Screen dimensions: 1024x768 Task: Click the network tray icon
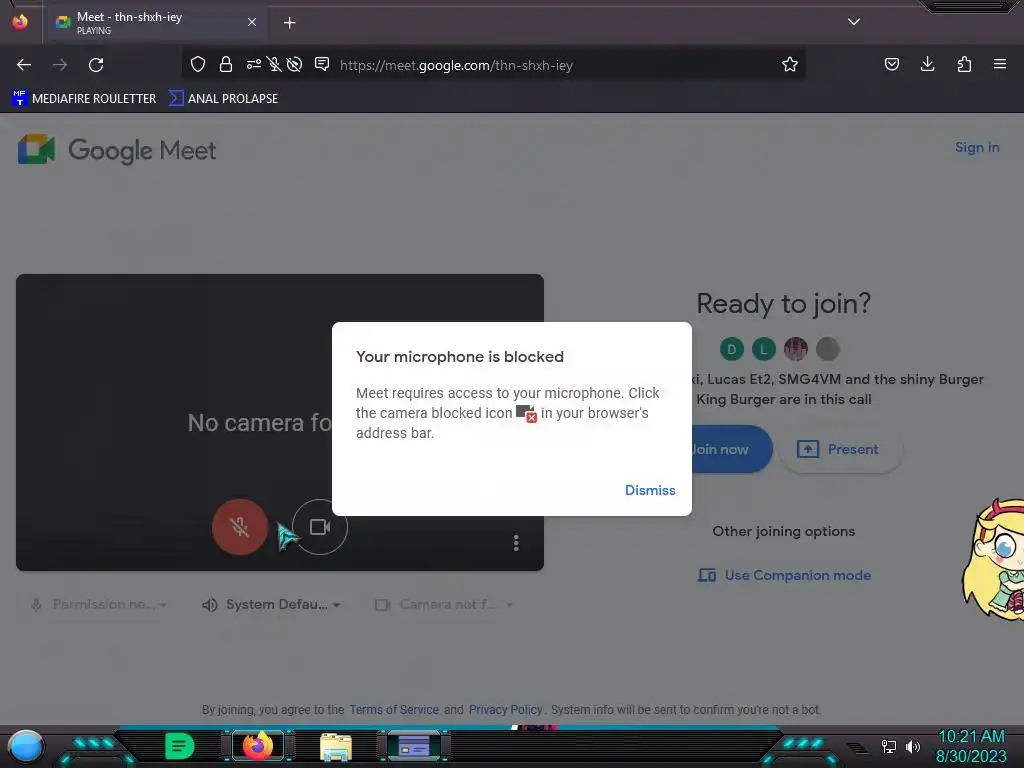(889, 746)
